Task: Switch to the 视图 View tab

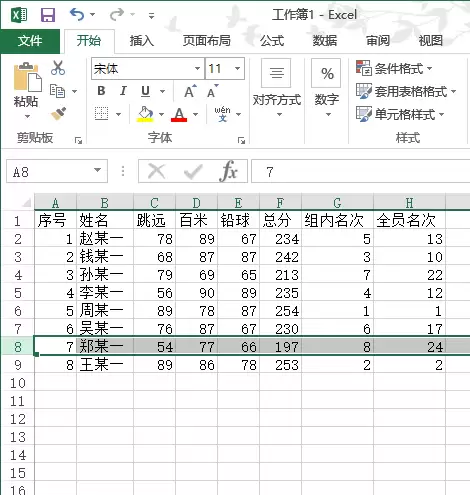Action: [431, 41]
